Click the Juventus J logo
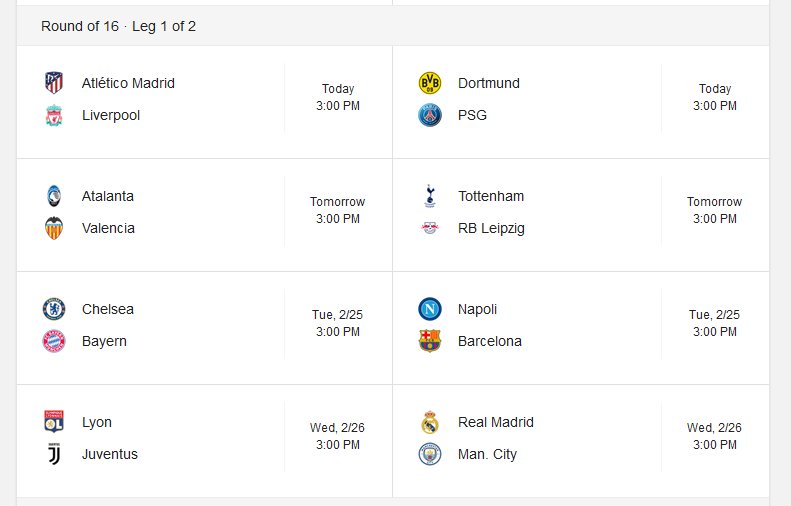The width and height of the screenshot is (791, 506). 54,454
